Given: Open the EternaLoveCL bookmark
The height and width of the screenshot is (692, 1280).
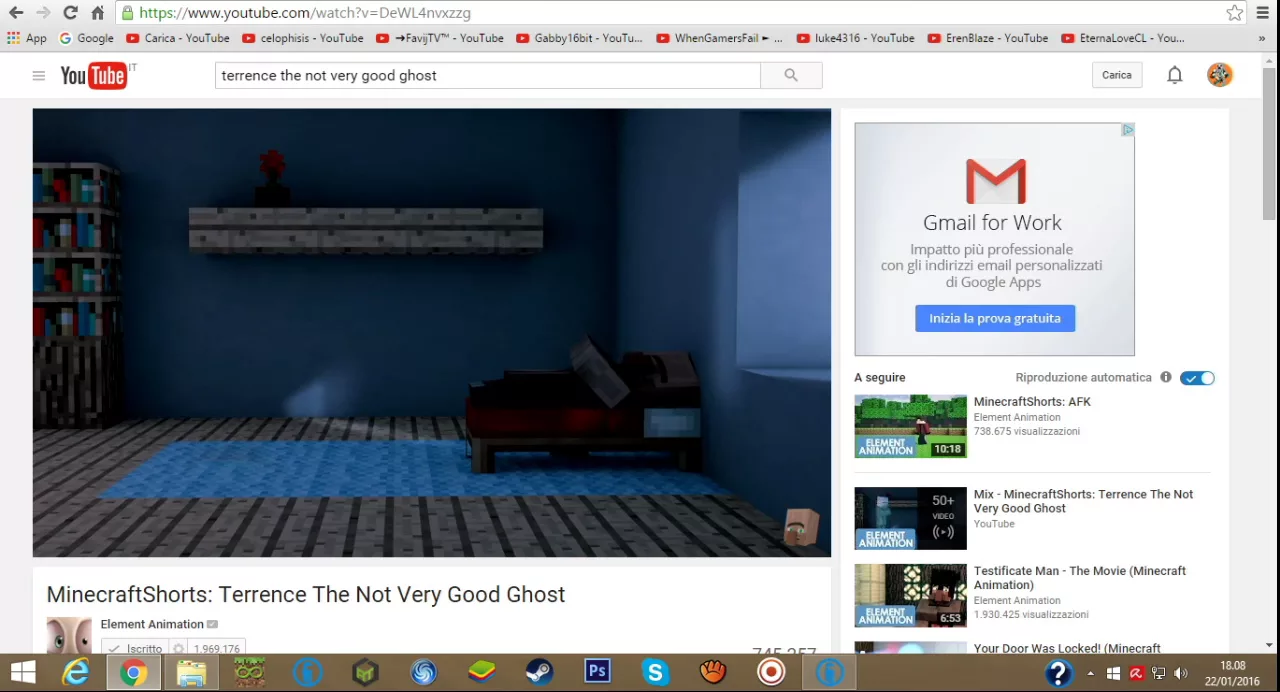Looking at the screenshot, I should 1123,38.
